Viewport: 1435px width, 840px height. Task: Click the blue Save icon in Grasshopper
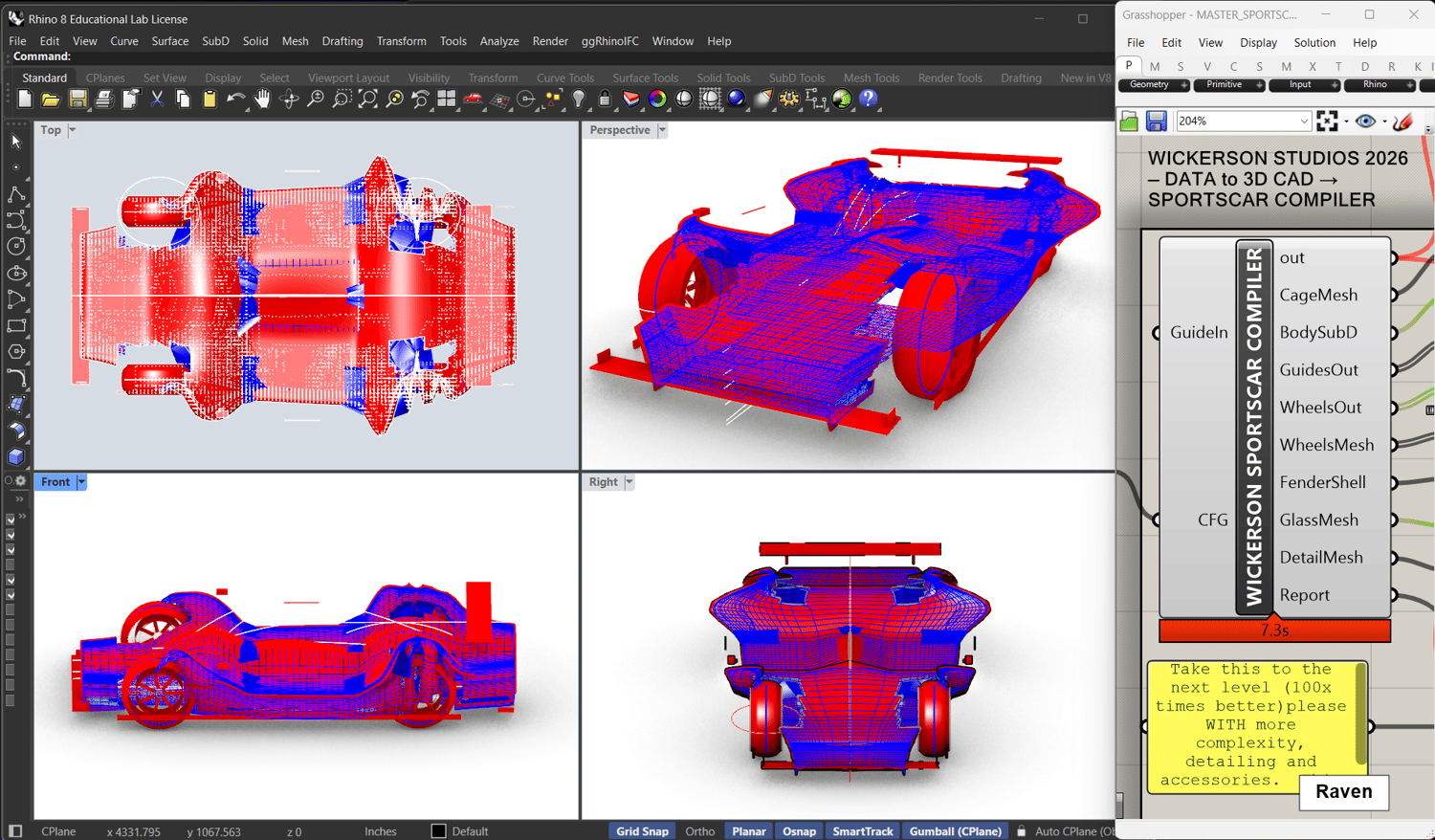(1157, 122)
